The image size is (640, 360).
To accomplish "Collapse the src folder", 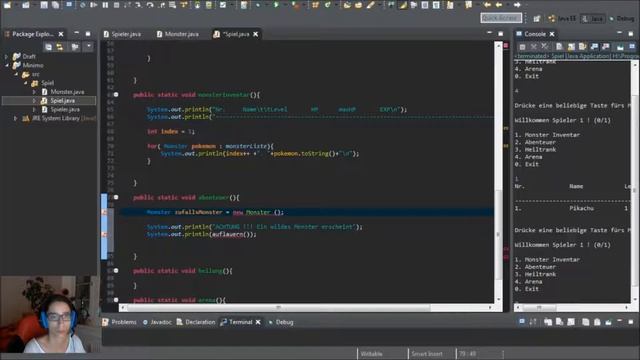I will point(16,74).
